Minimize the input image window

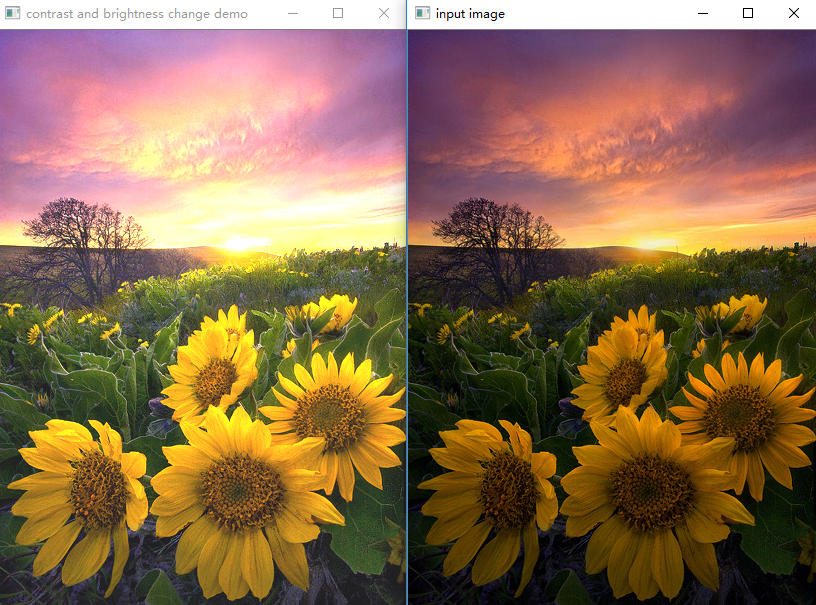(703, 13)
